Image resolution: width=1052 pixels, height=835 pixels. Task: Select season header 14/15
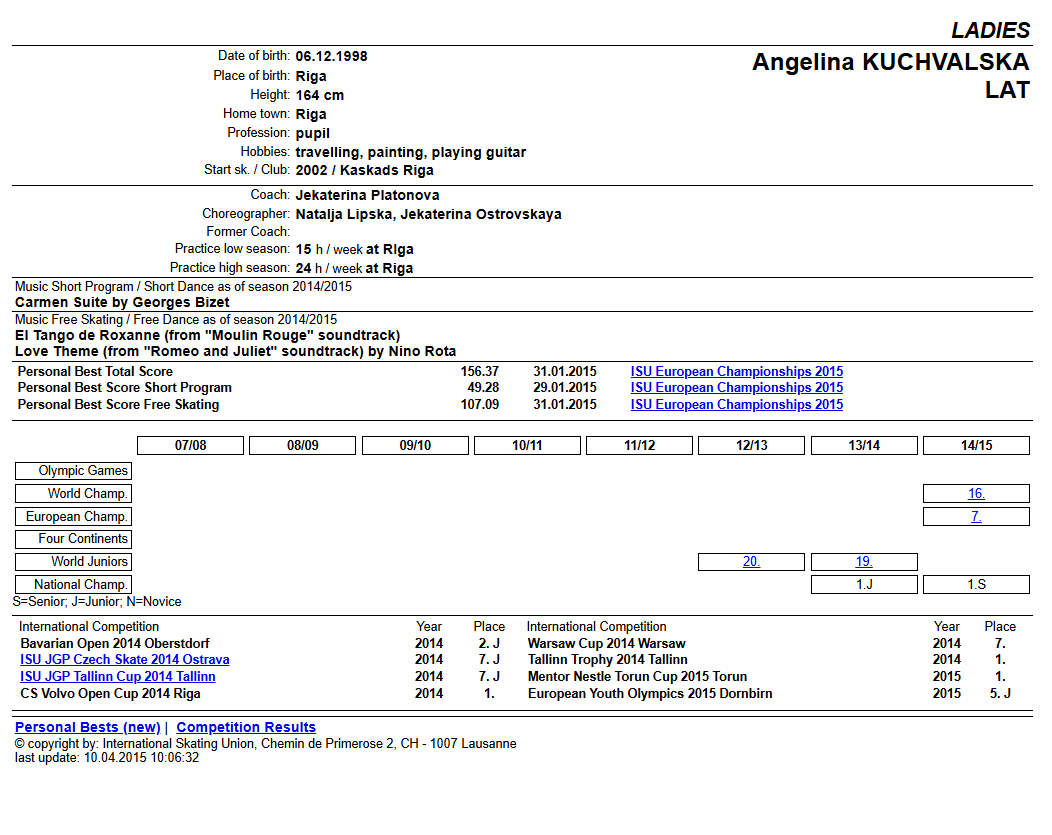[x=976, y=445]
